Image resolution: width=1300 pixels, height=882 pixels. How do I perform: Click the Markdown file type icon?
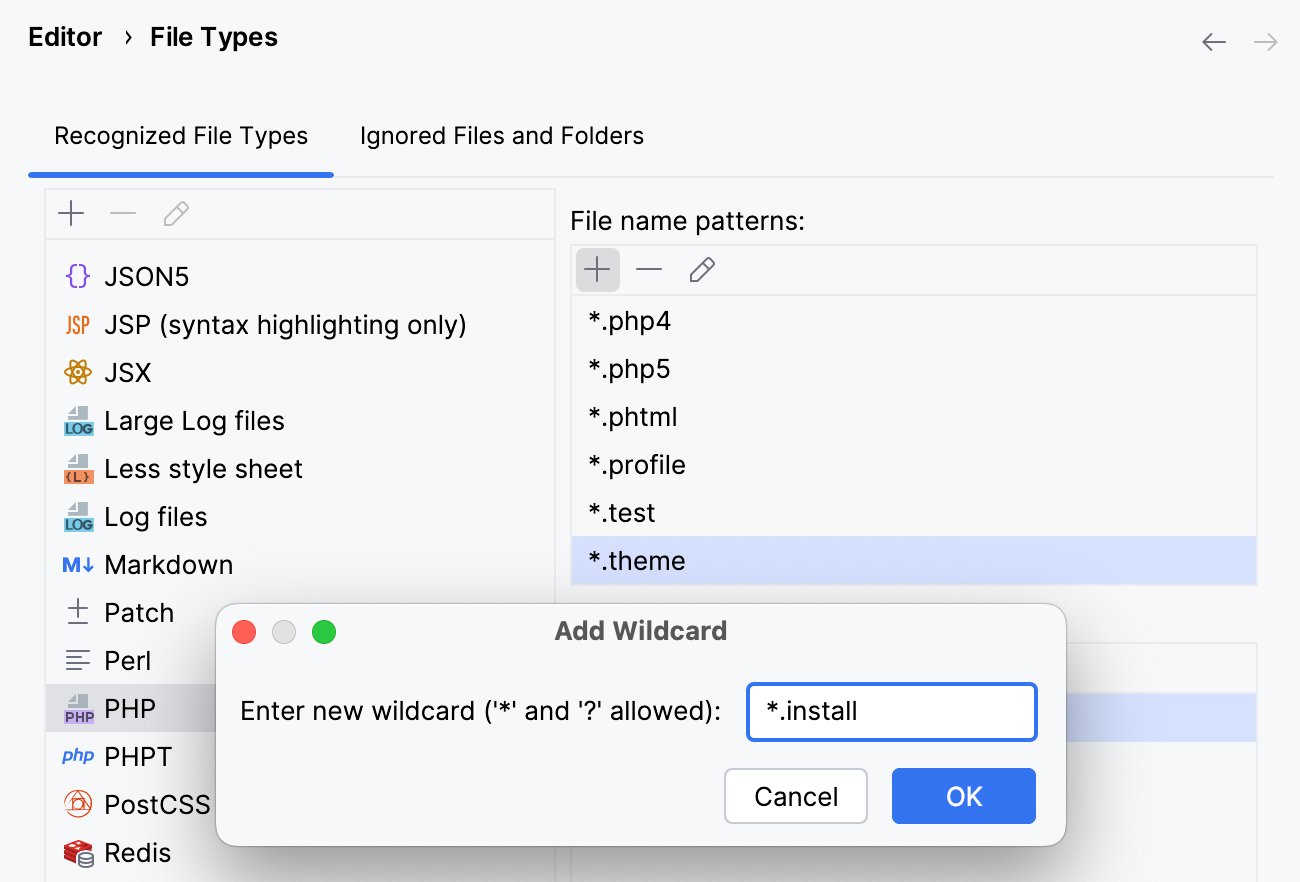(x=76, y=564)
